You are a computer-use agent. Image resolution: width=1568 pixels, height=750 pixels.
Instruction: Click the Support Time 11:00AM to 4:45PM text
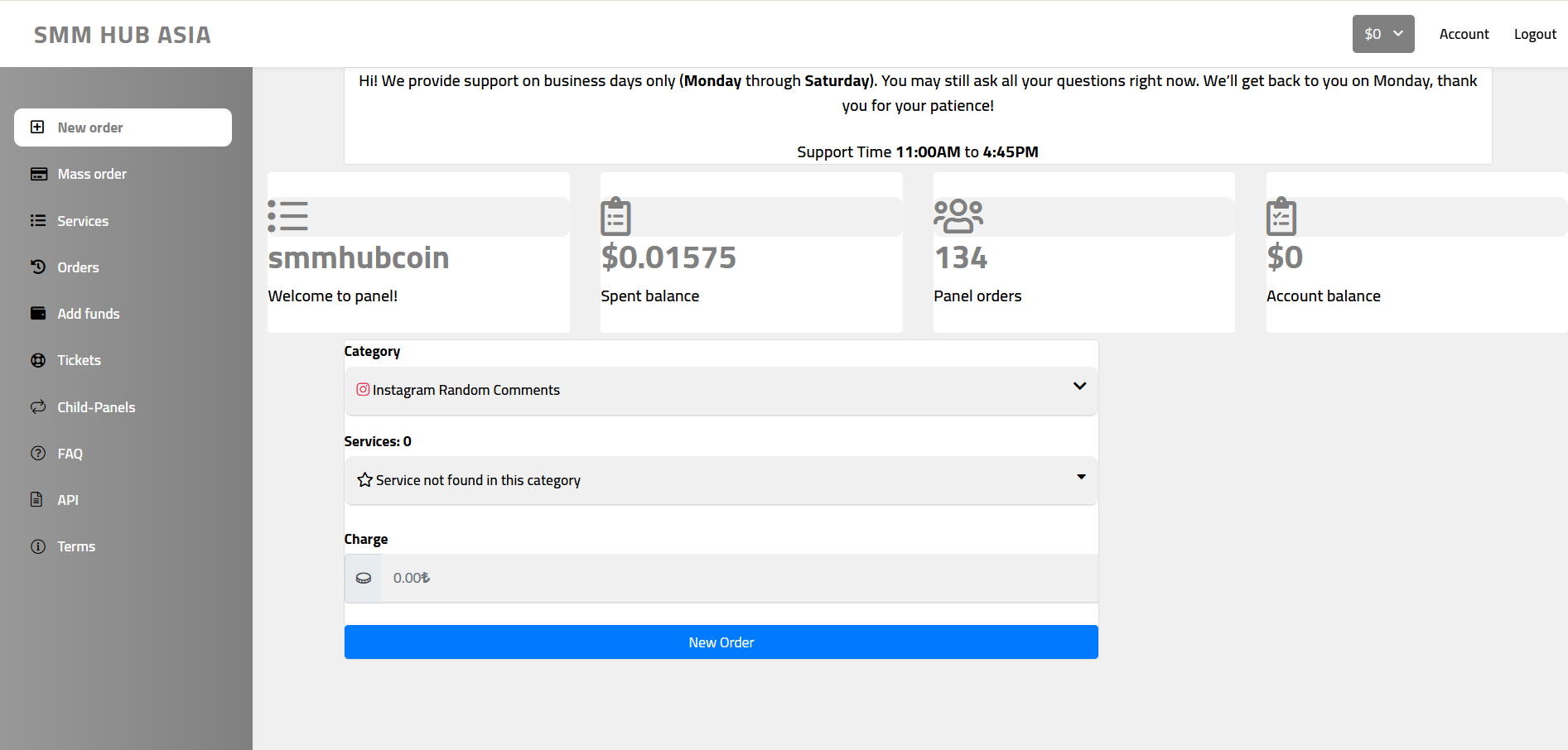tap(918, 151)
